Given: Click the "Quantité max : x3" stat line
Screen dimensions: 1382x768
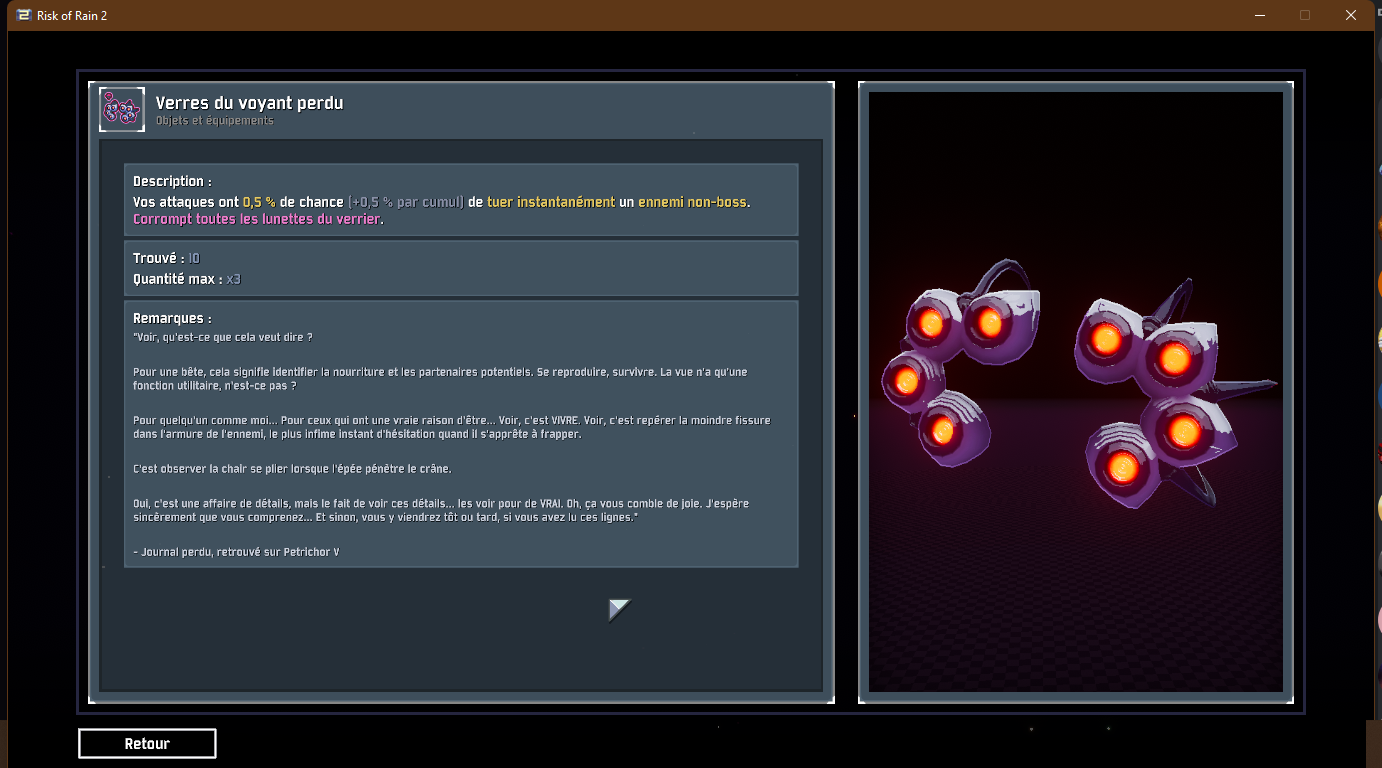Looking at the screenshot, I should pyautogui.click(x=186, y=279).
